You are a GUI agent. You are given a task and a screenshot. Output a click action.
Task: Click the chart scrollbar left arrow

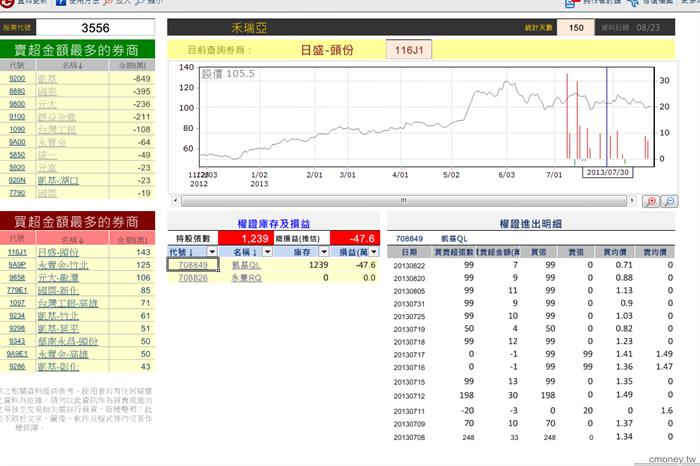(175, 200)
